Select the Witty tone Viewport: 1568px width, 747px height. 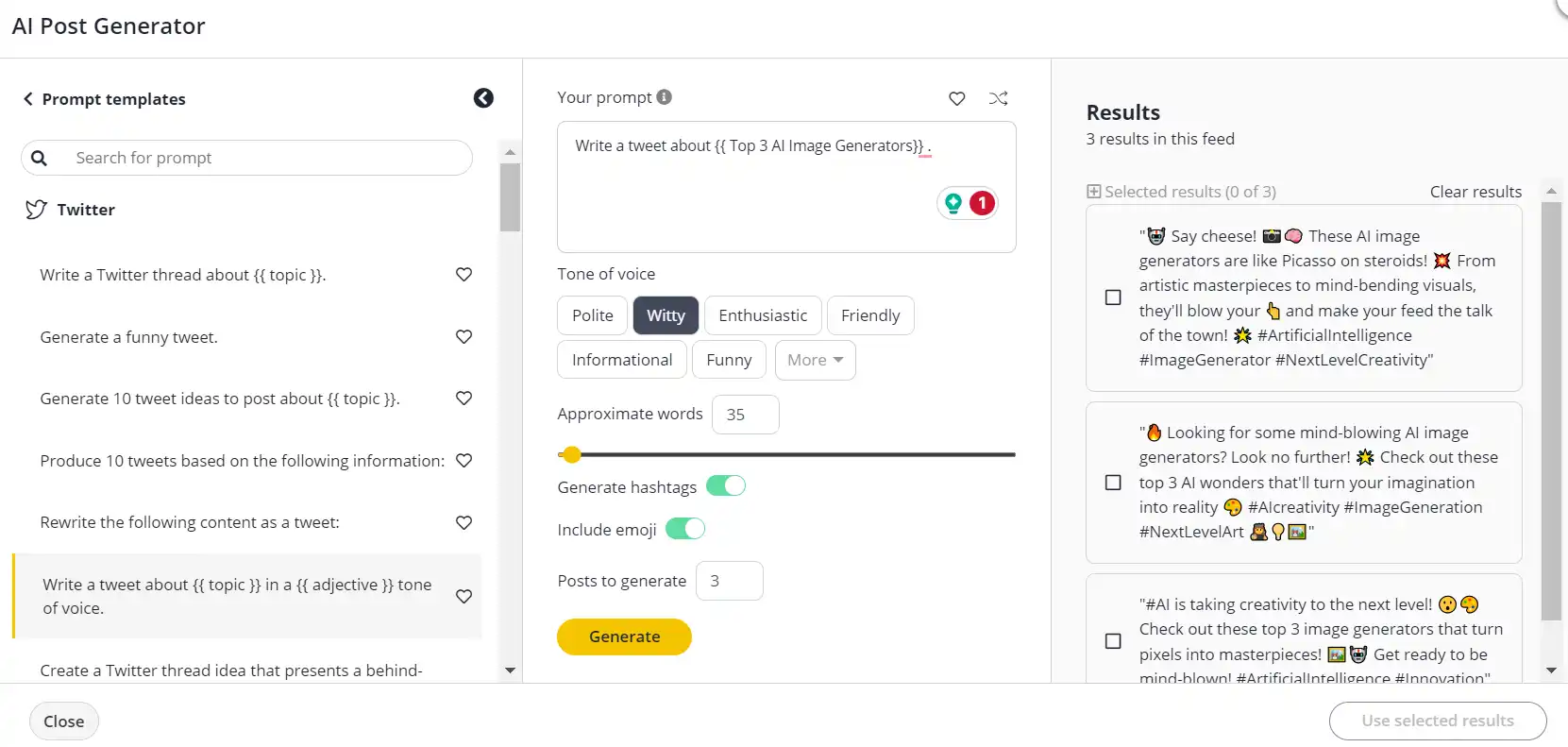click(666, 315)
